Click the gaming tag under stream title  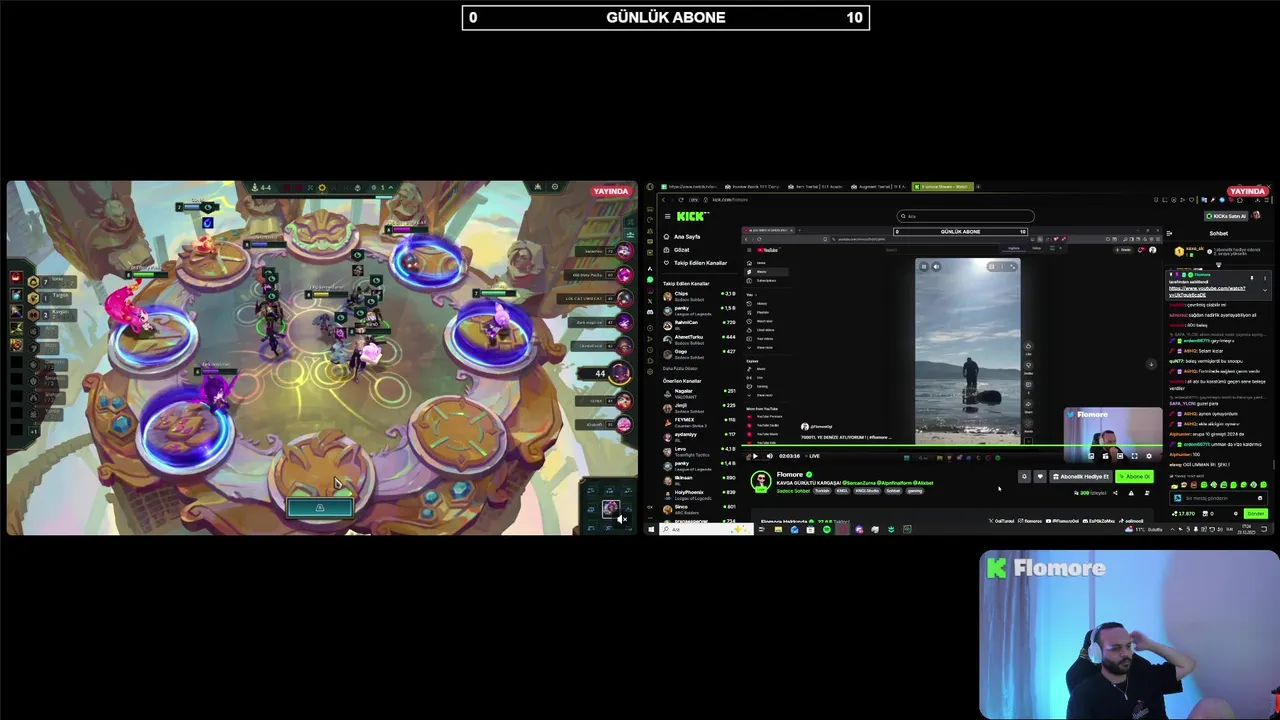[915, 491]
